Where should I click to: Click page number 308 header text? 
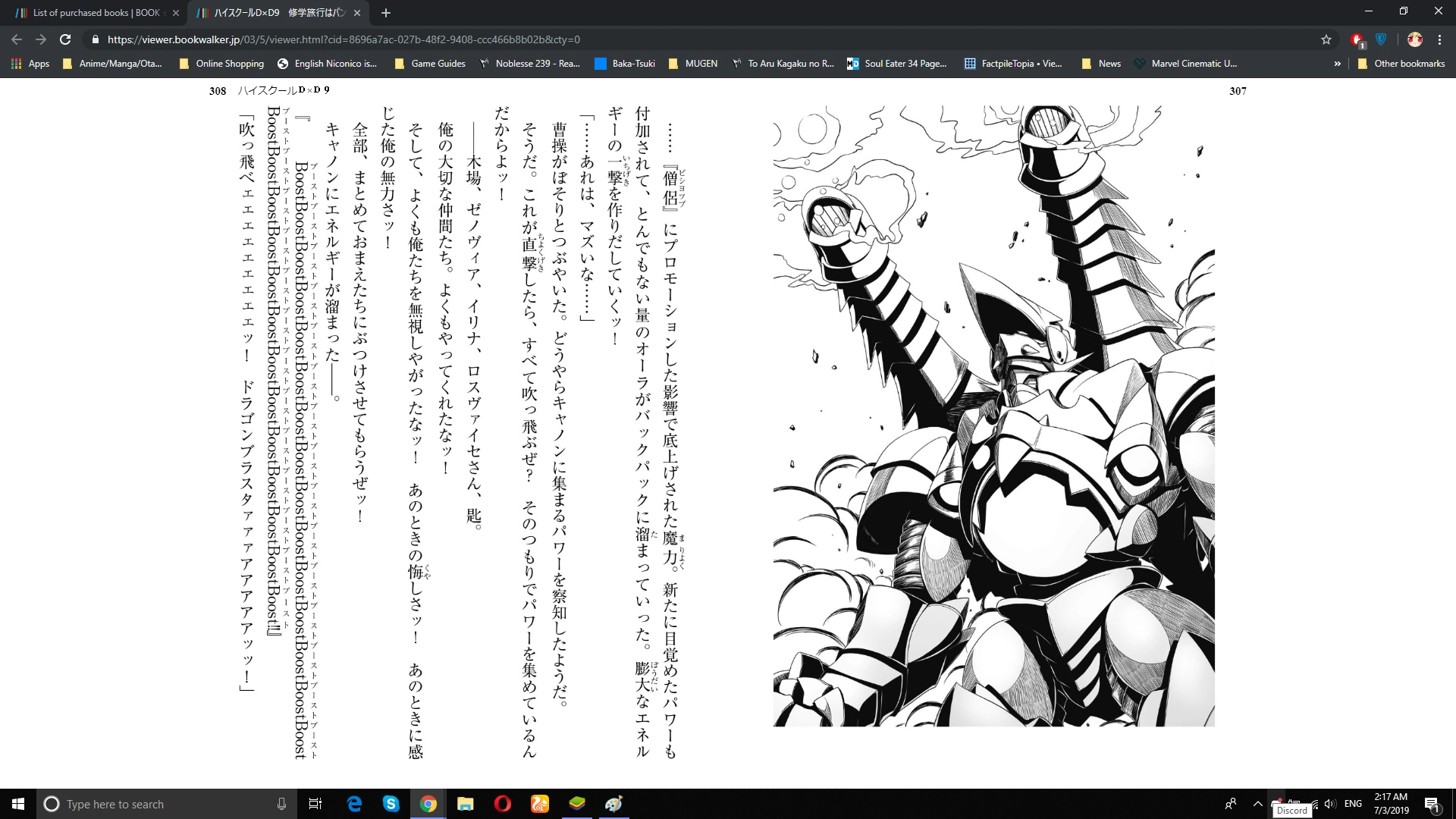218,91
